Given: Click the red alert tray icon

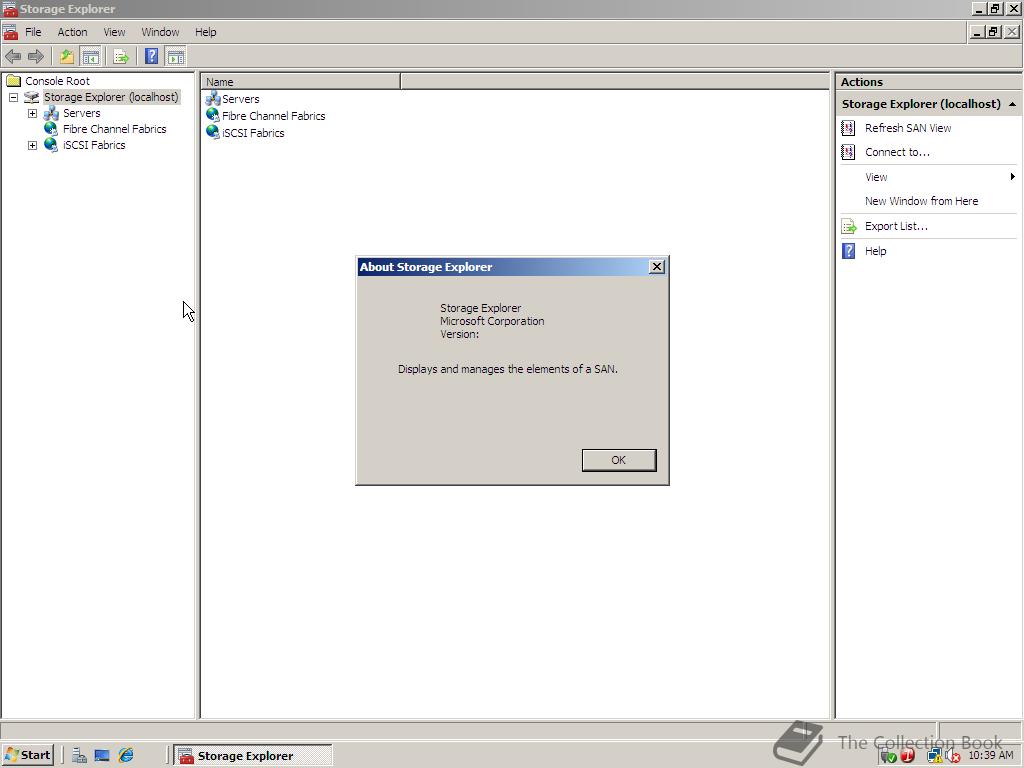Looking at the screenshot, I should point(907,756).
